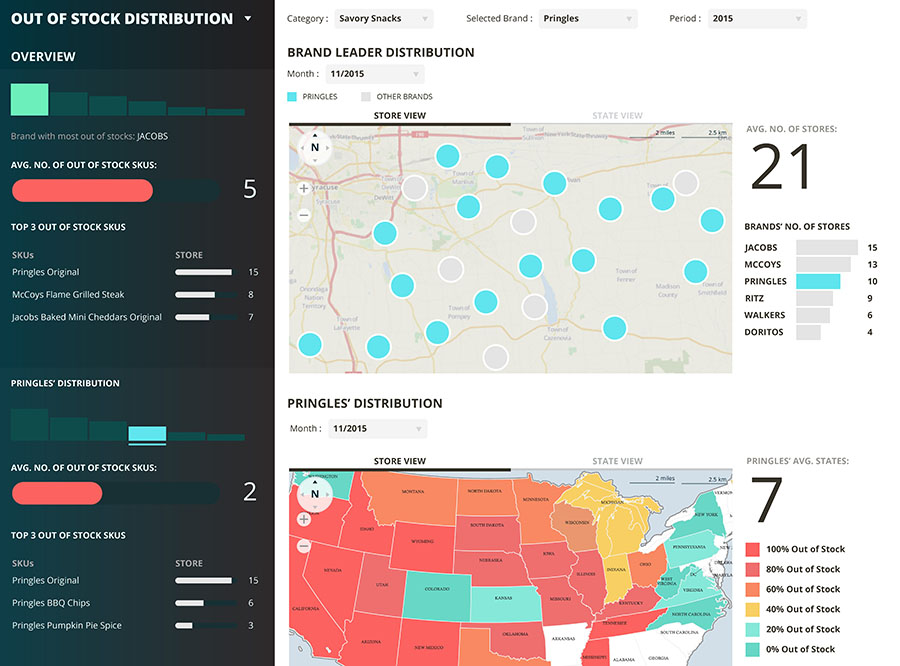Screen dimensions: 900x666
Task: Open the Period dropdown showing 2015
Action: (x=757, y=18)
